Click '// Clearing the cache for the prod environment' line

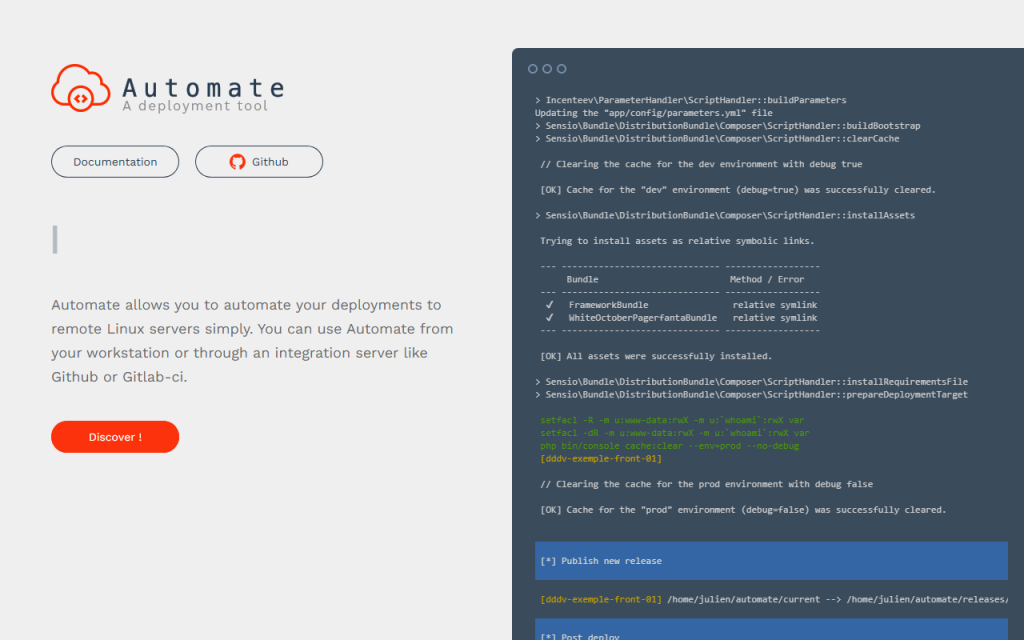(706, 485)
